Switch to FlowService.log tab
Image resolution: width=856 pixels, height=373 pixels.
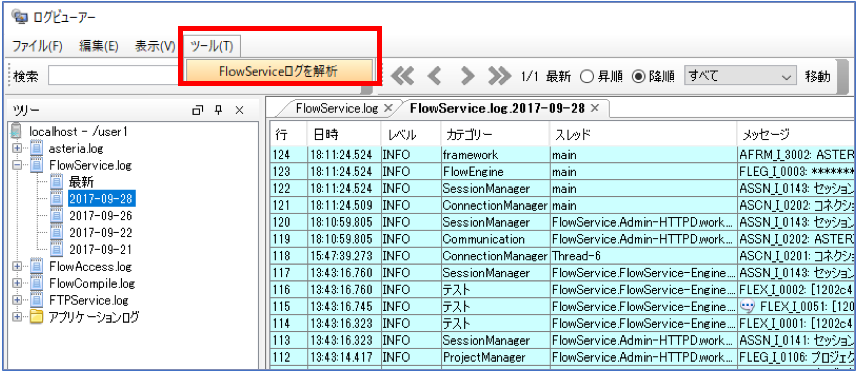(x=336, y=108)
